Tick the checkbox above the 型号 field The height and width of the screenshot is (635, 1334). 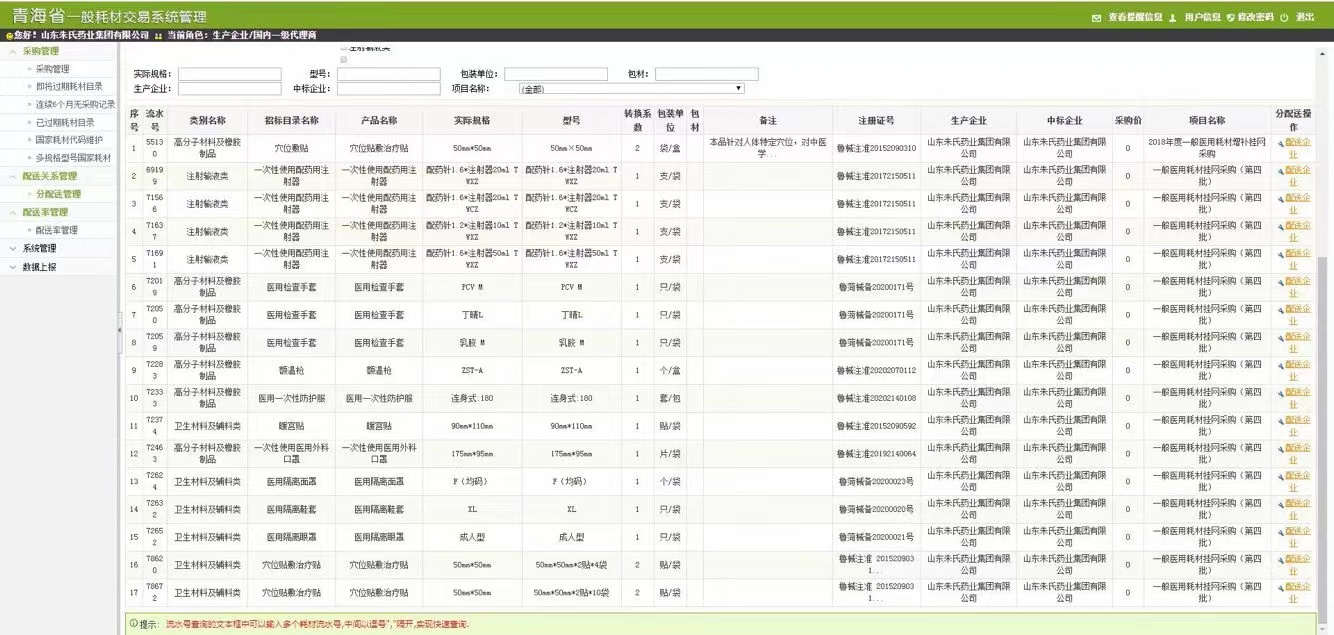click(343, 60)
